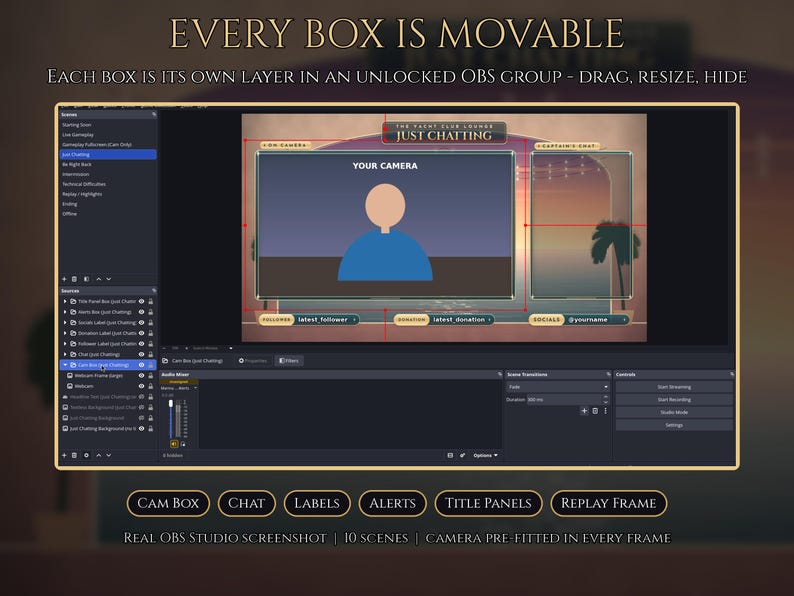Viewport: 794px width, 596px height.
Task: Add a source with the Sources plus icon
Action: point(64,455)
